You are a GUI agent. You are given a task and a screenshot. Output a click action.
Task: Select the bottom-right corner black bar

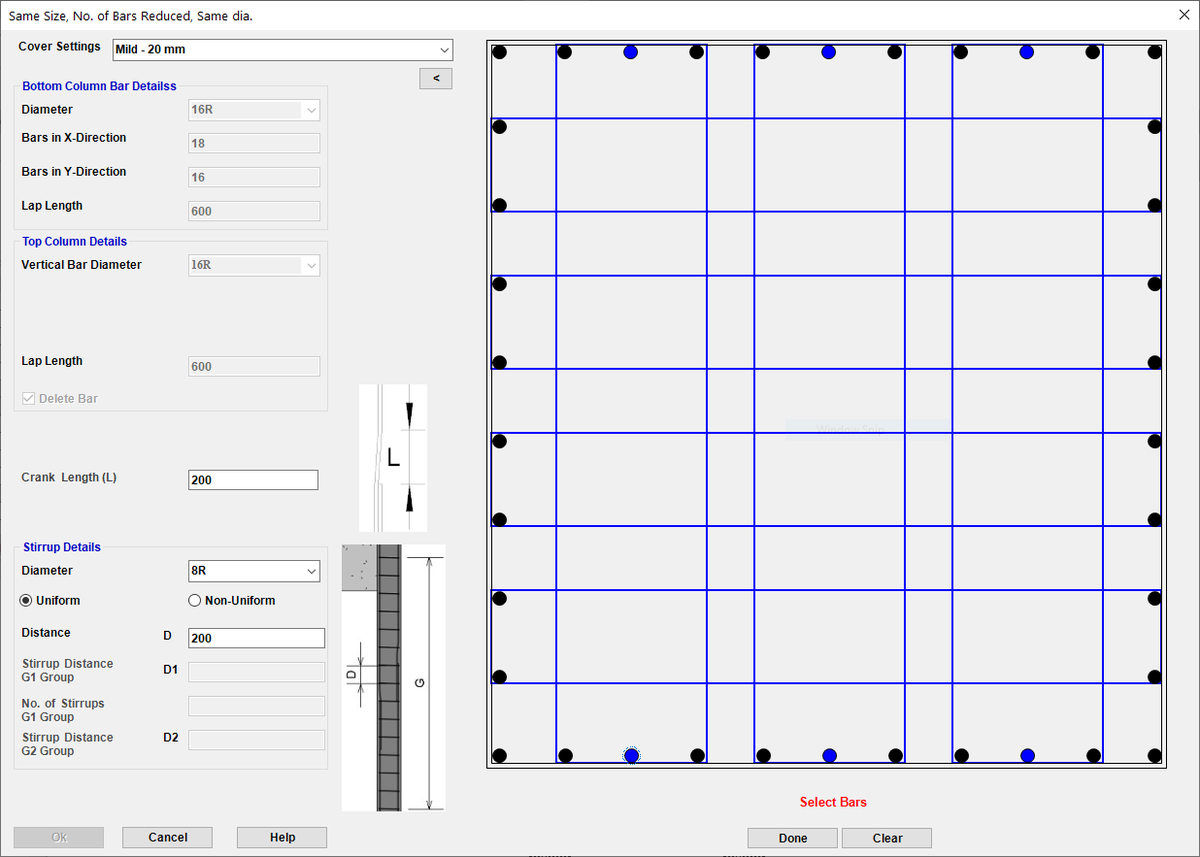coord(1155,755)
